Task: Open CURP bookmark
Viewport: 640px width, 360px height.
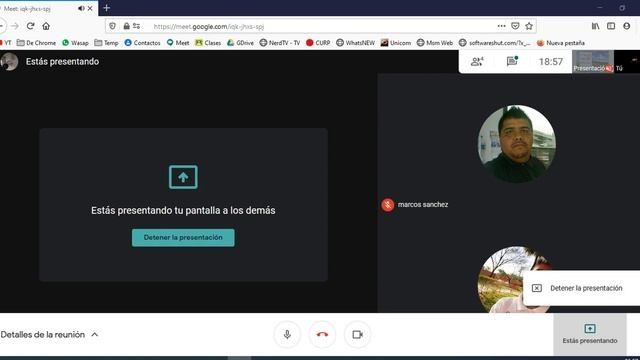Action: tap(318, 42)
